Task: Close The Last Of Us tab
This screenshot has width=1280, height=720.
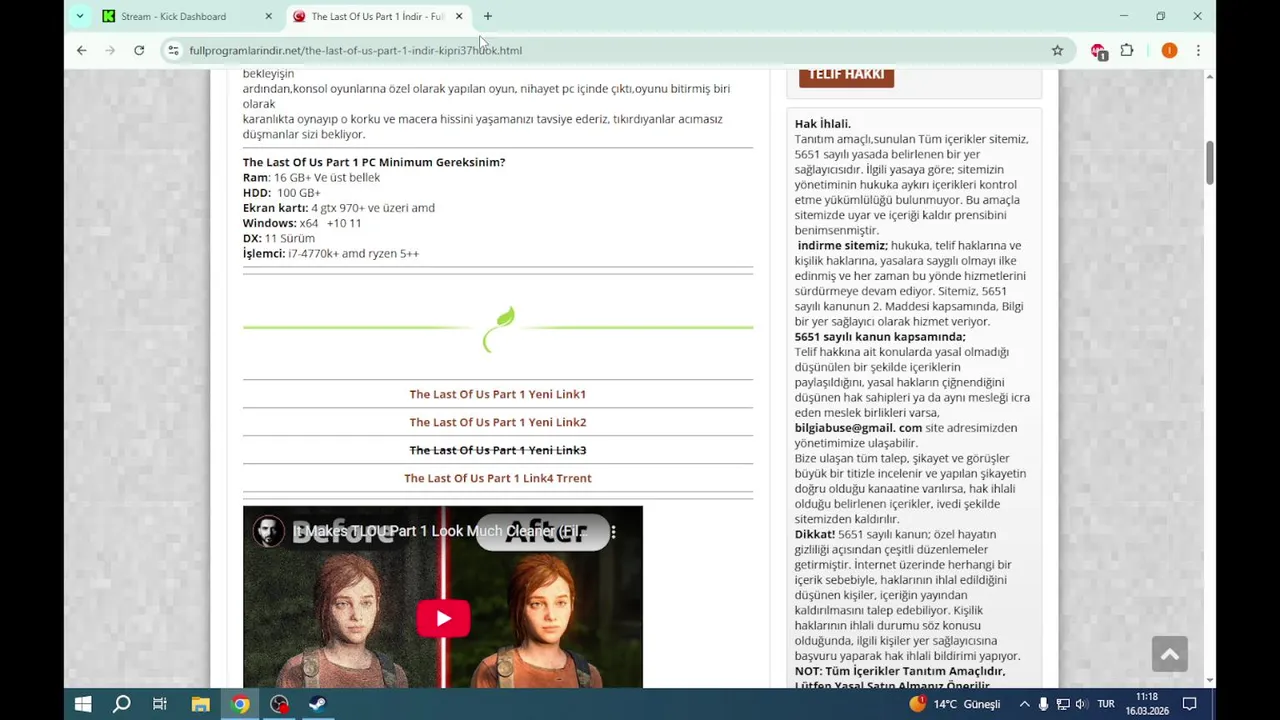Action: pos(459,16)
